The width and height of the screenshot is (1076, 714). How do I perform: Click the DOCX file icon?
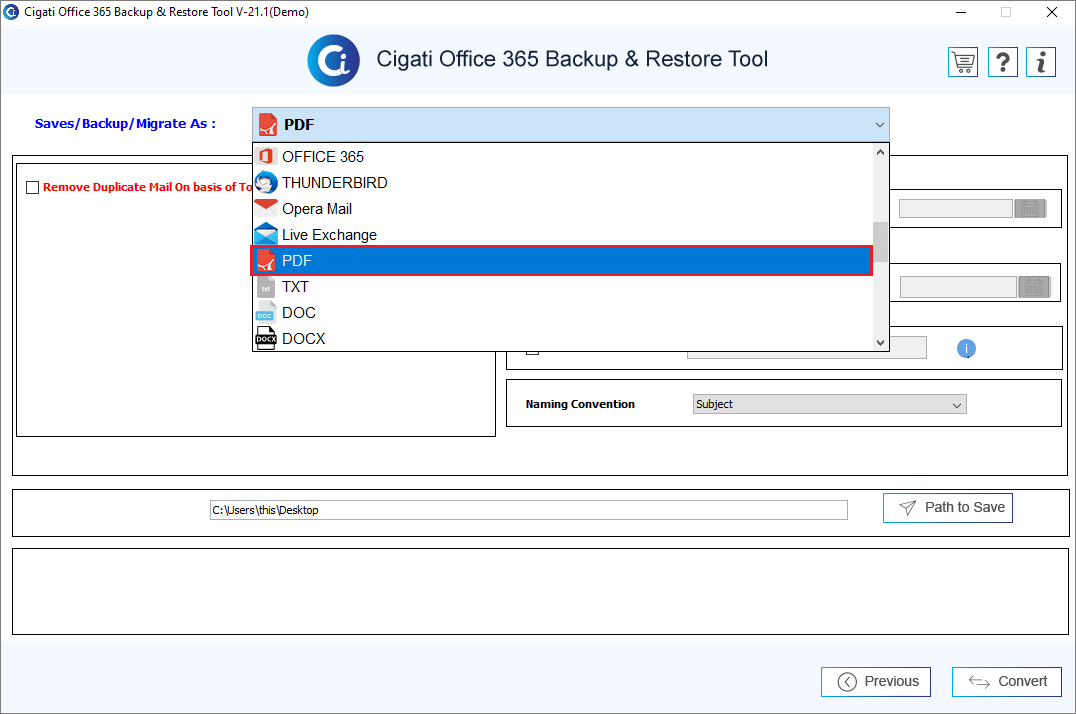(266, 338)
